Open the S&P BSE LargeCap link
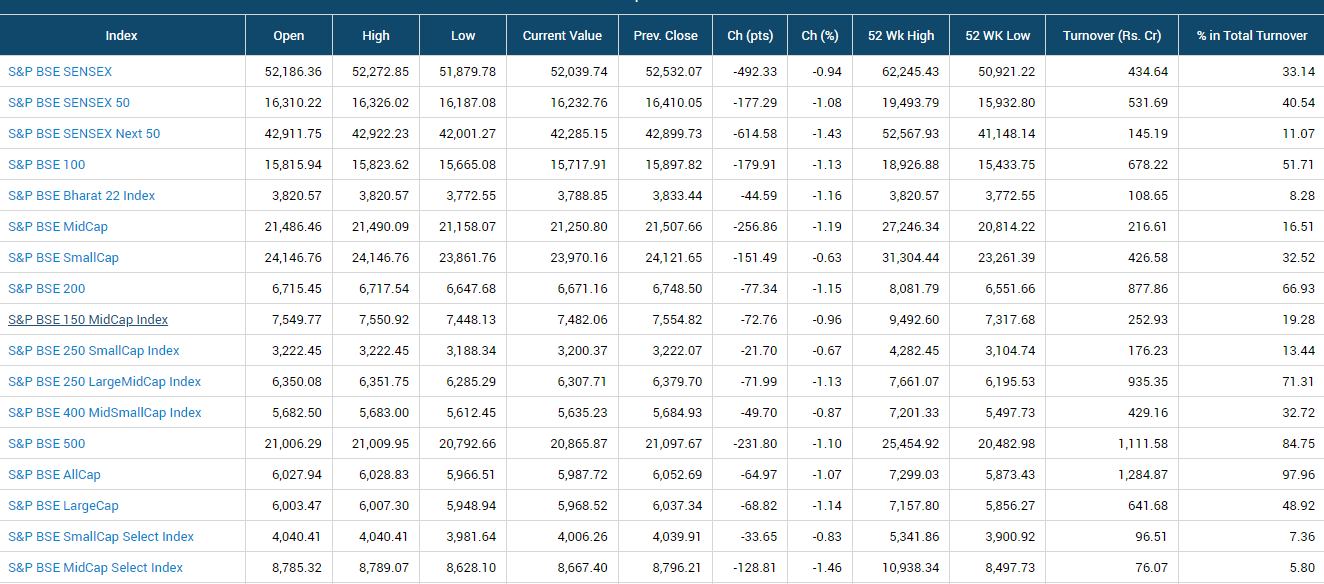 pyautogui.click(x=63, y=506)
